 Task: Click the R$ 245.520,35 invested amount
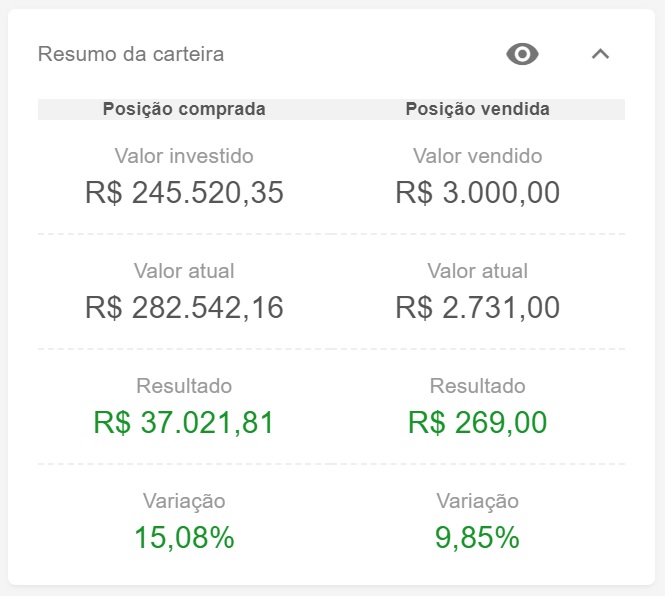[x=184, y=192]
